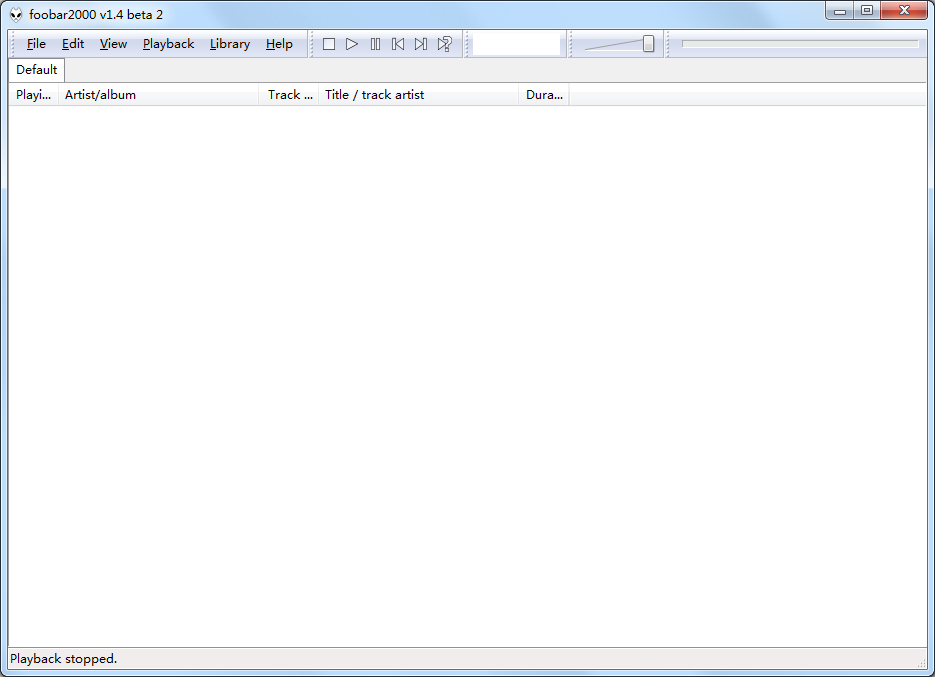Image resolution: width=935 pixels, height=677 pixels.
Task: Click the foobar2000 alien icon in title bar
Action: (16, 15)
